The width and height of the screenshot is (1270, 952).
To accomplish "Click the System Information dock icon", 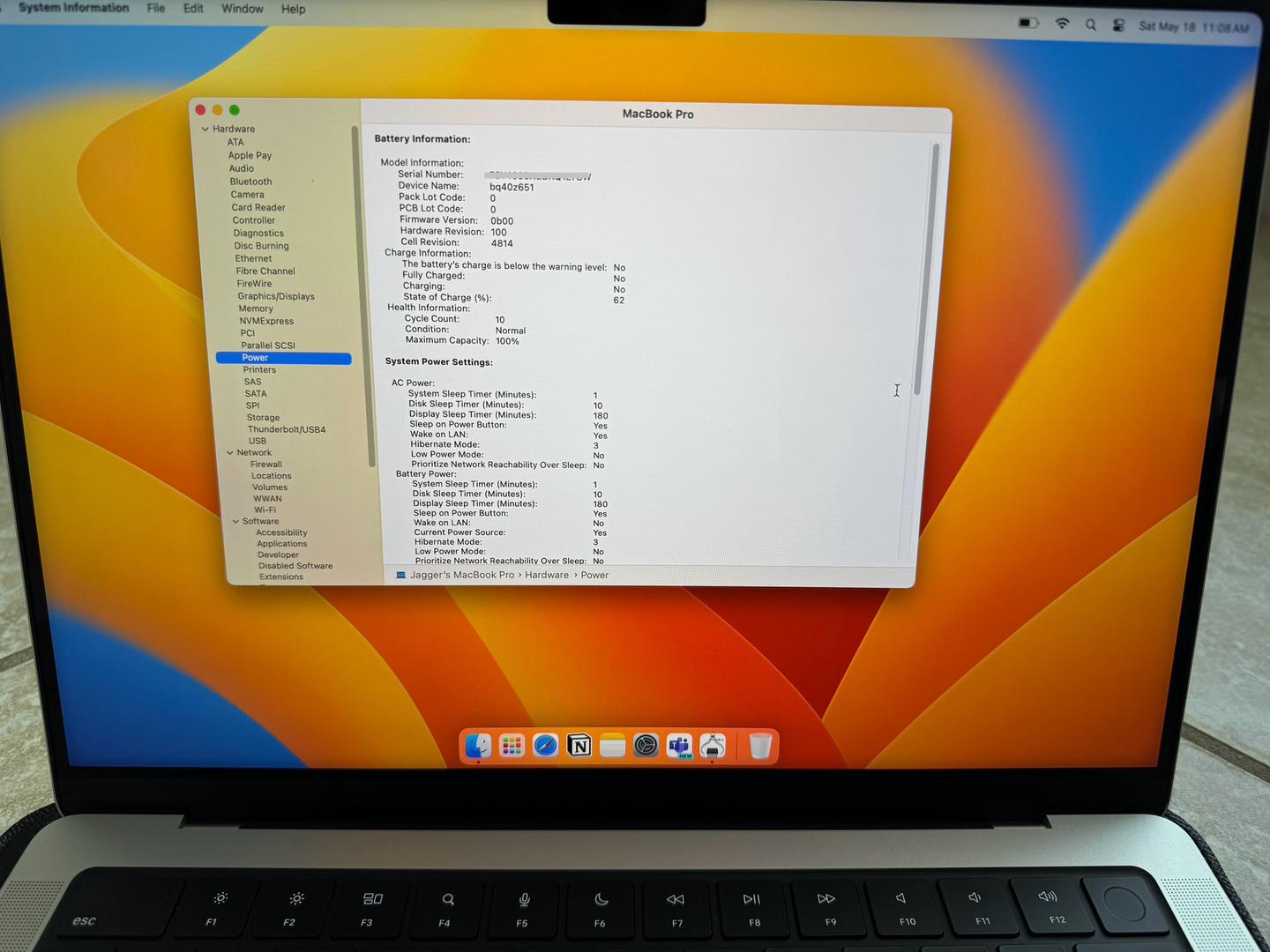I will coord(713,746).
